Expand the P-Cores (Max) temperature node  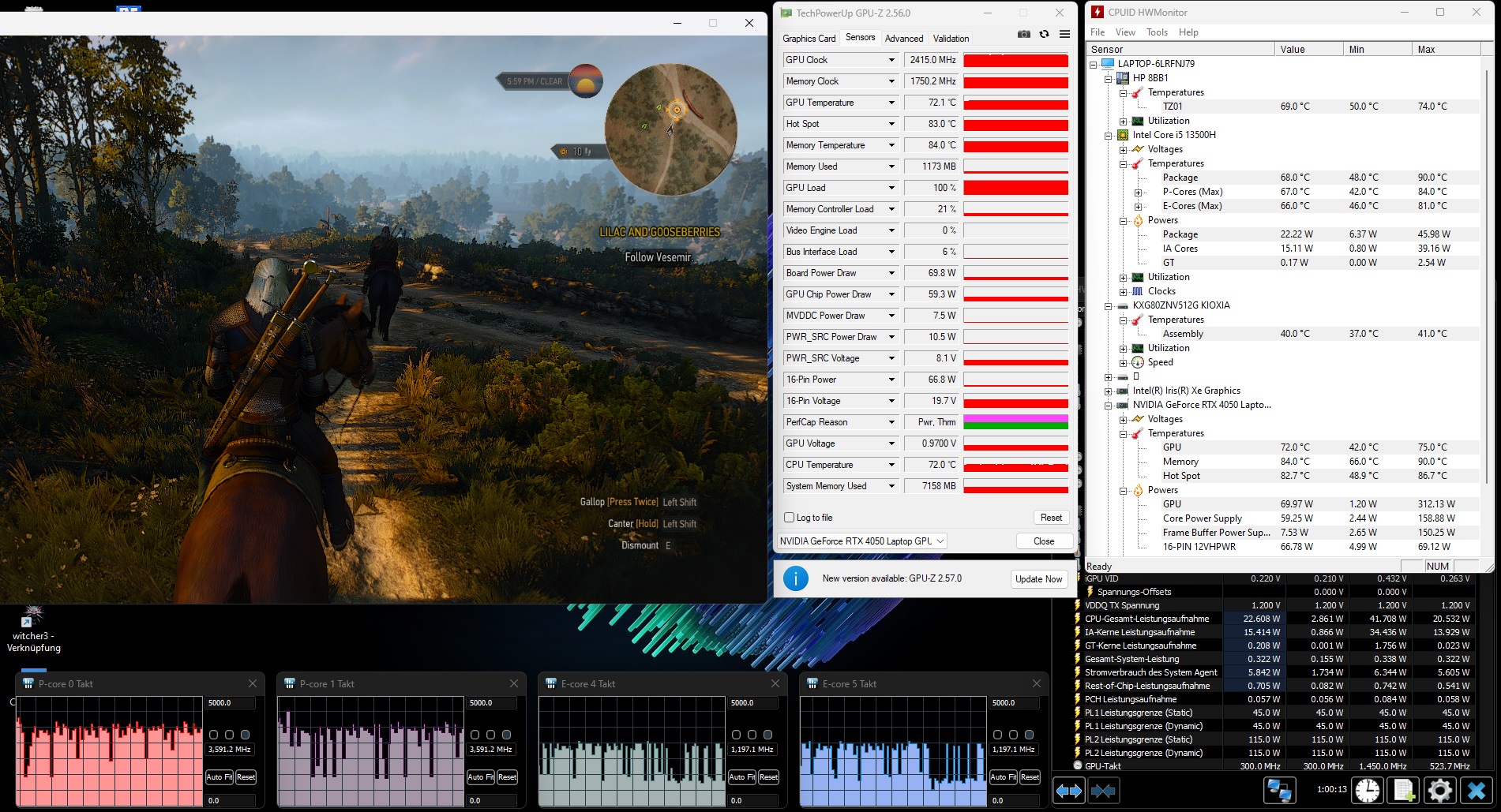(x=1138, y=193)
